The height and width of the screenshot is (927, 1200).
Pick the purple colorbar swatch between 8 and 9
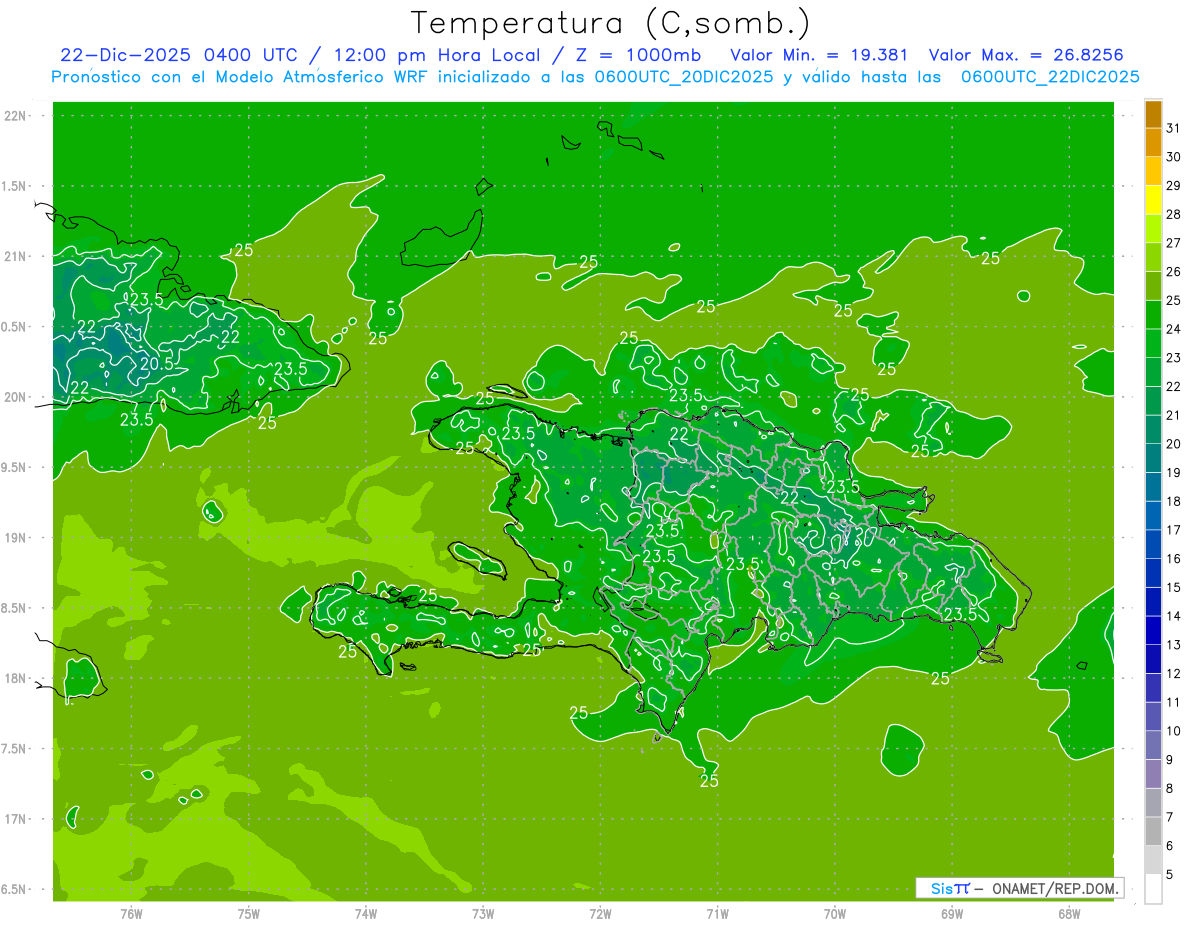point(1153,774)
